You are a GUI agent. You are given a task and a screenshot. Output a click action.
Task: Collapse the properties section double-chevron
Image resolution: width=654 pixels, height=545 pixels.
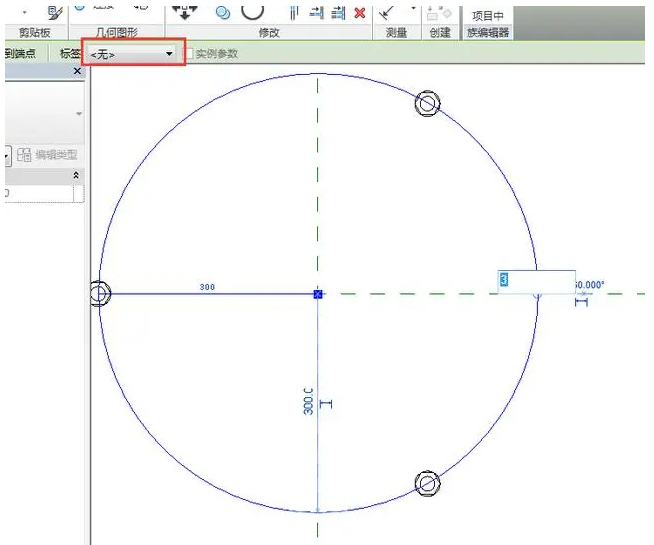coord(78,175)
